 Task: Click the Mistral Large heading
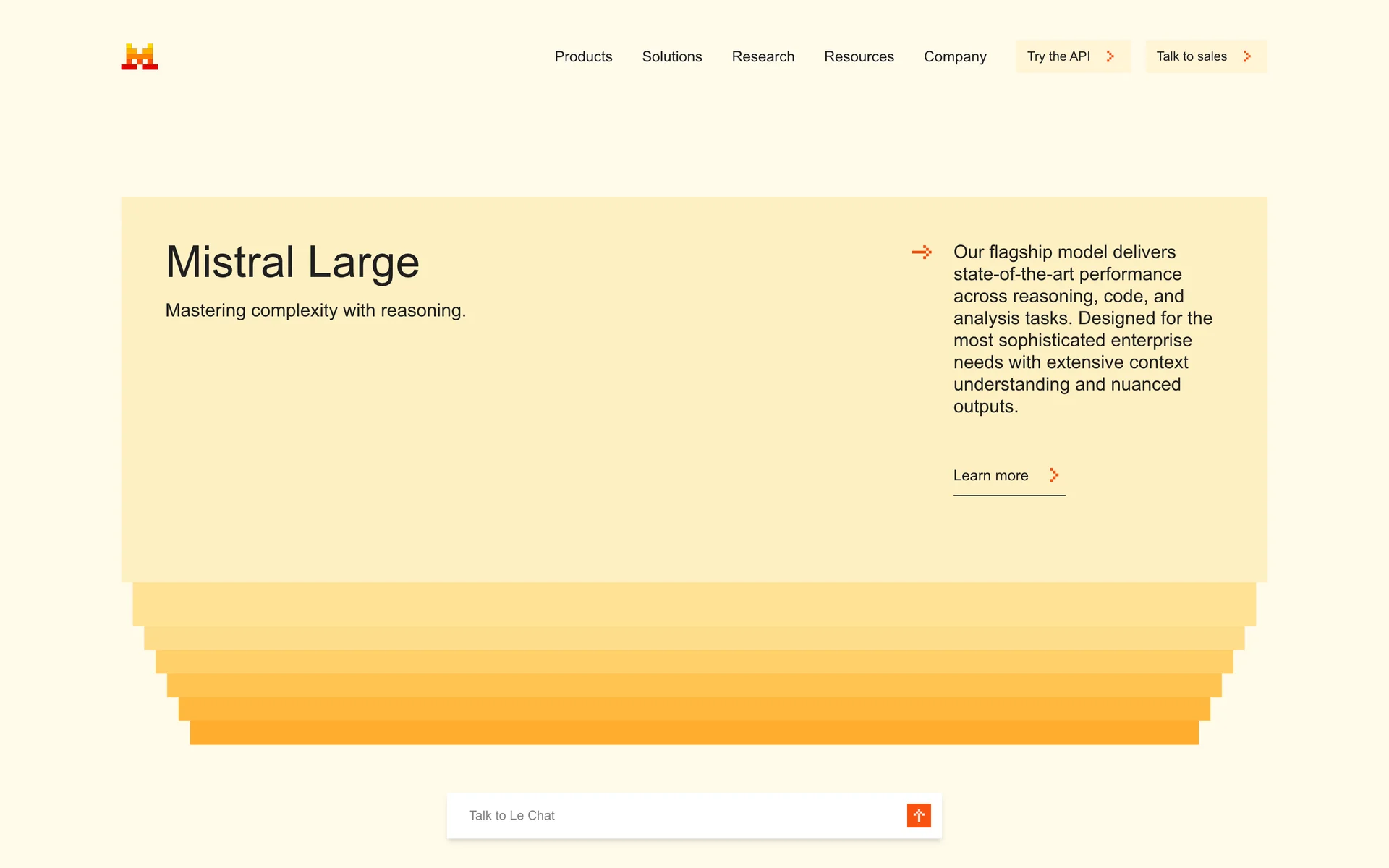point(292,262)
